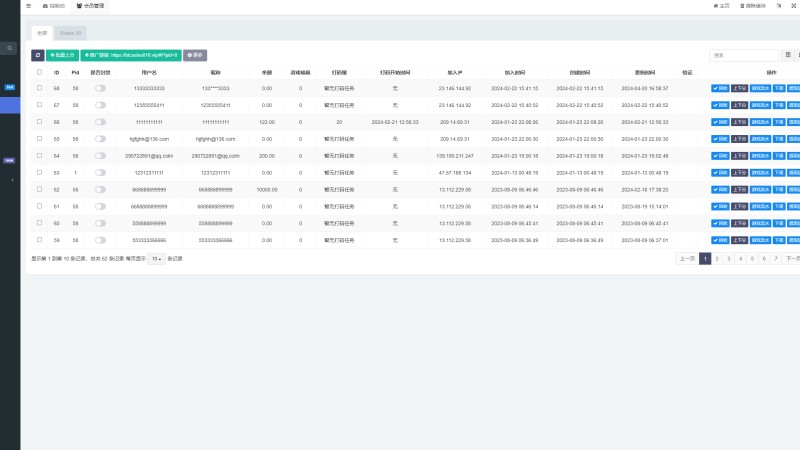Tick the checkbox for row ID 67
Image resolution: width=800 pixels, height=450 pixels.
tap(39, 105)
